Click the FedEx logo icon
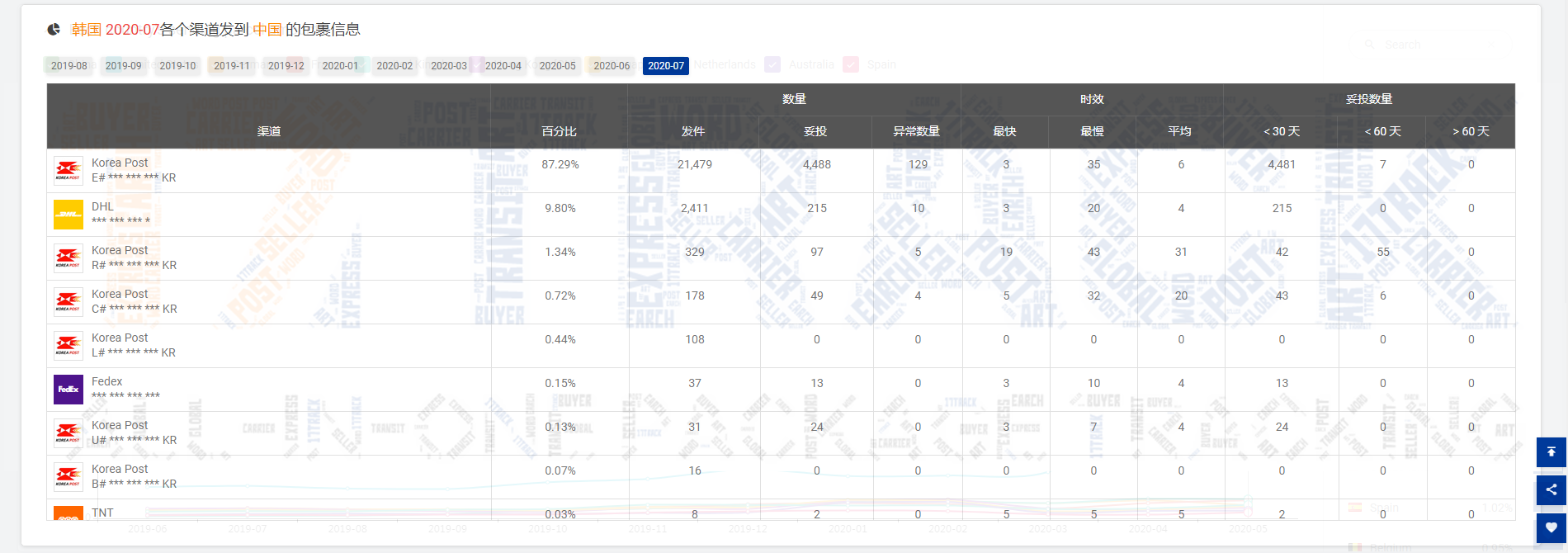 click(x=68, y=390)
